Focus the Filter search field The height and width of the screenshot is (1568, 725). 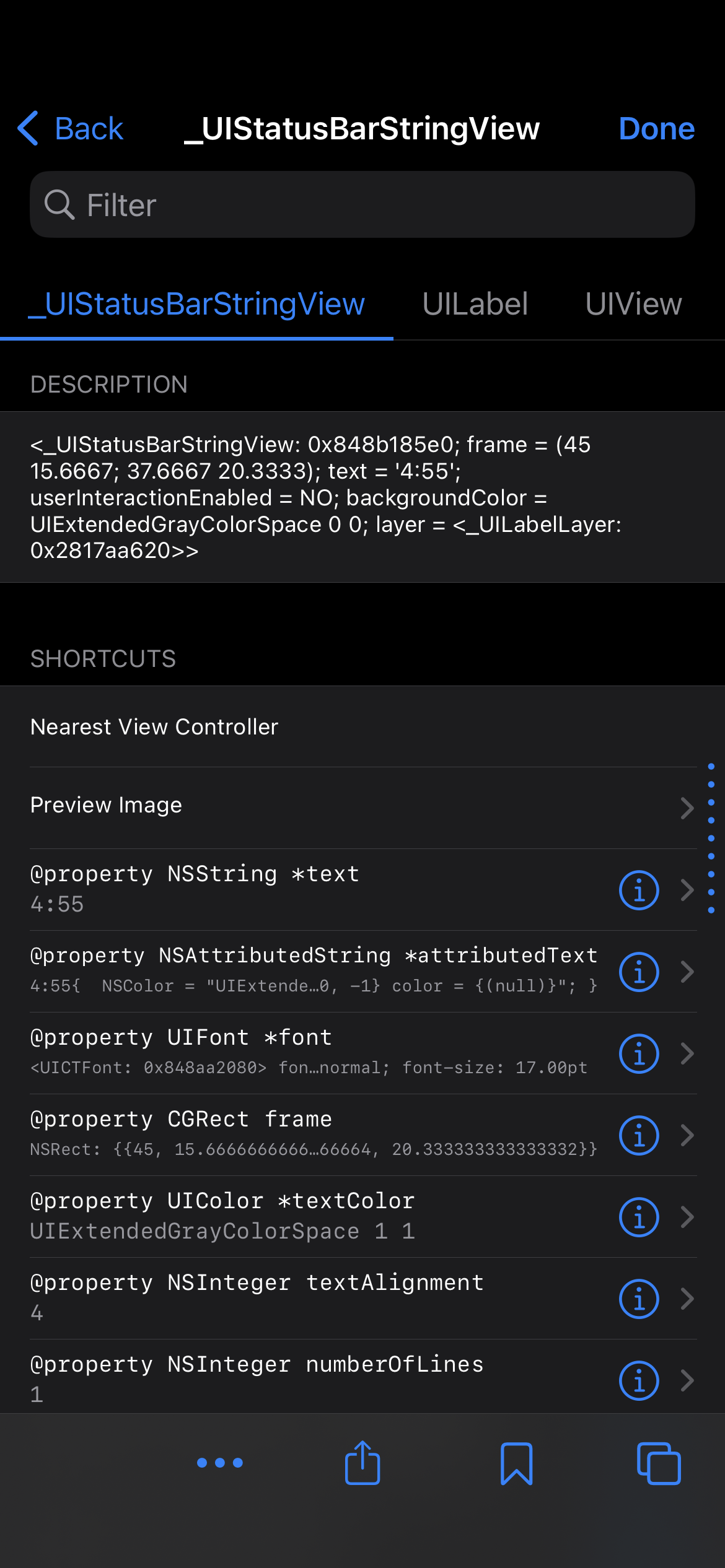362,205
